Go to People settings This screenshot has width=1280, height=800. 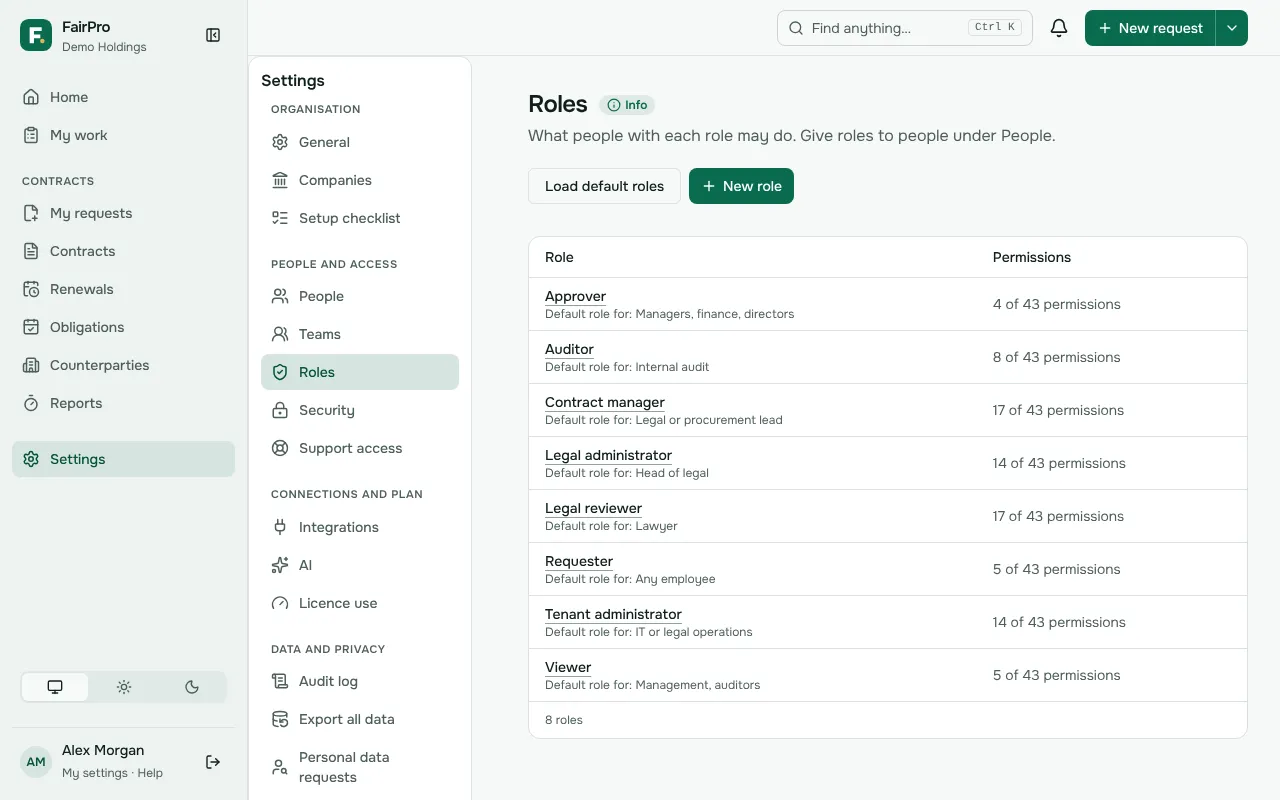[x=360, y=296]
